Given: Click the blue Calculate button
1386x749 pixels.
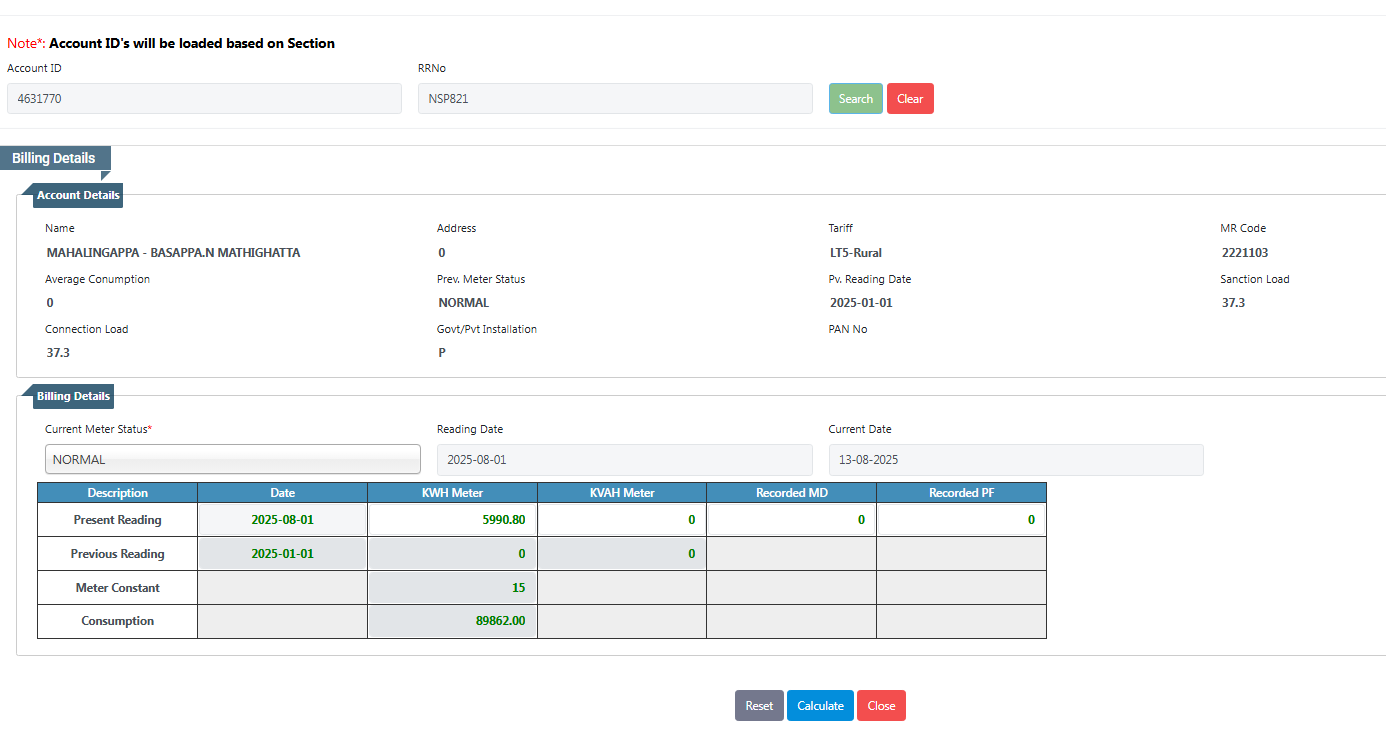Looking at the screenshot, I should point(820,706).
